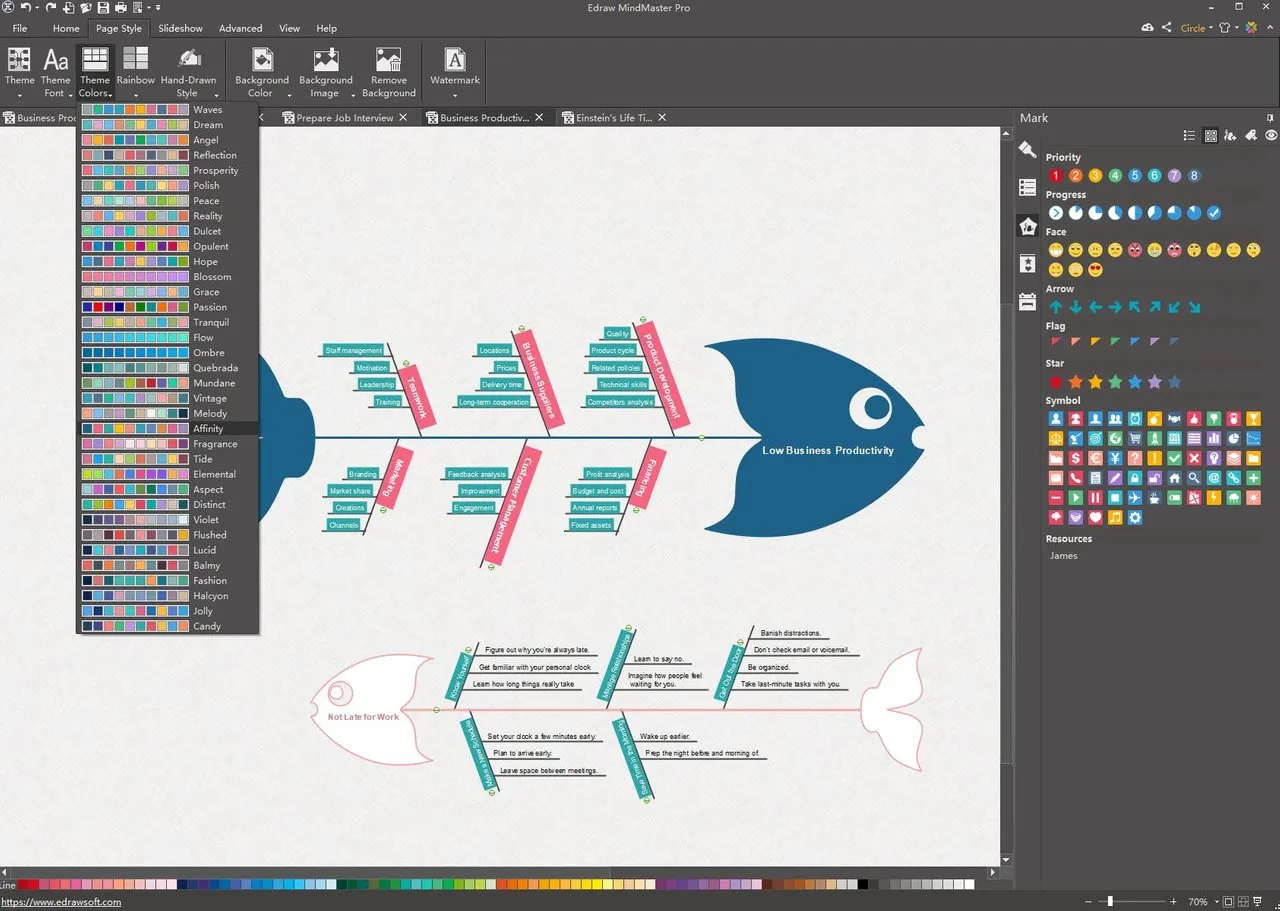This screenshot has width=1280, height=911.
Task: Click the Undo arrow in quick access
Action: pyautogui.click(x=26, y=8)
